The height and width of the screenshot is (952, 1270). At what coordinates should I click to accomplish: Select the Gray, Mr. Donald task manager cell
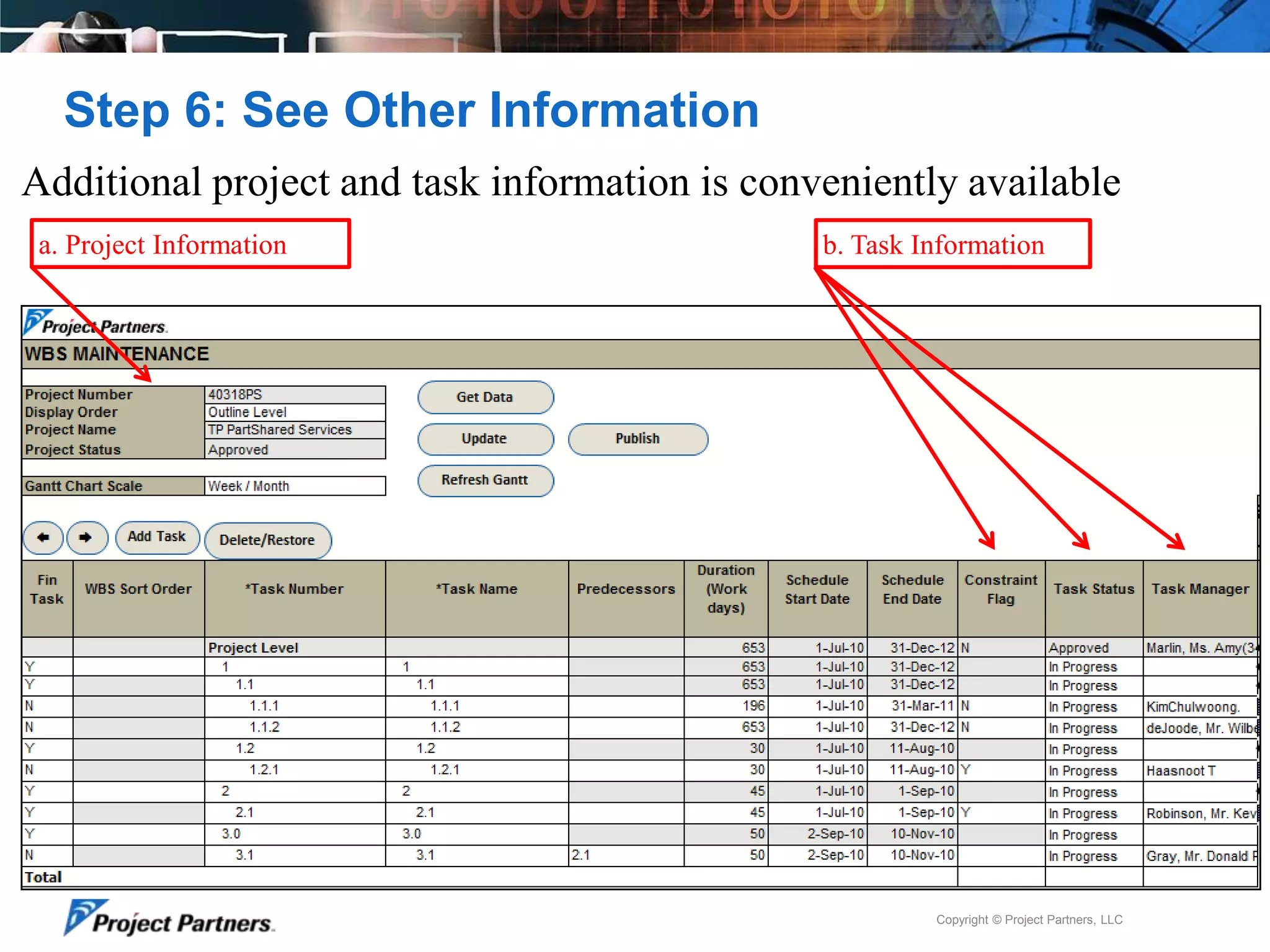1201,856
